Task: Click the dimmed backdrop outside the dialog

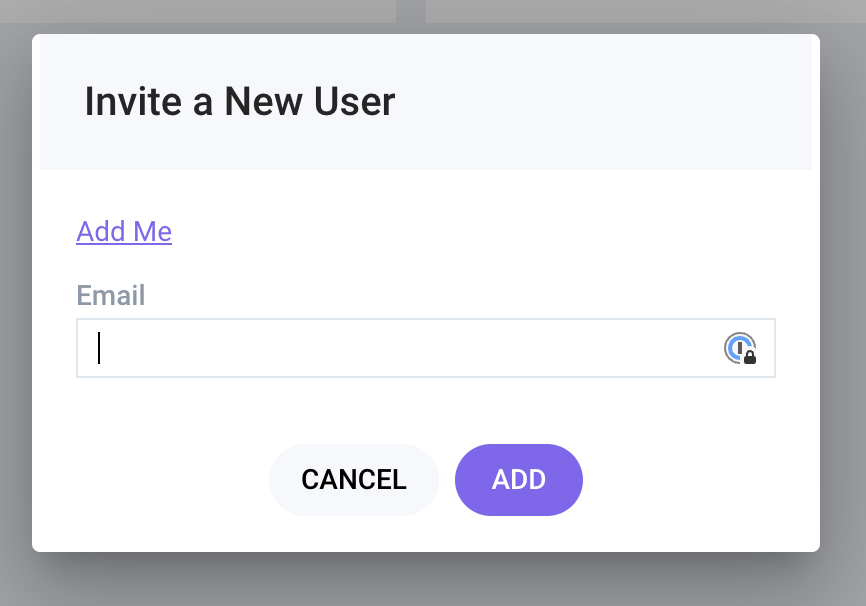Action: point(842,300)
